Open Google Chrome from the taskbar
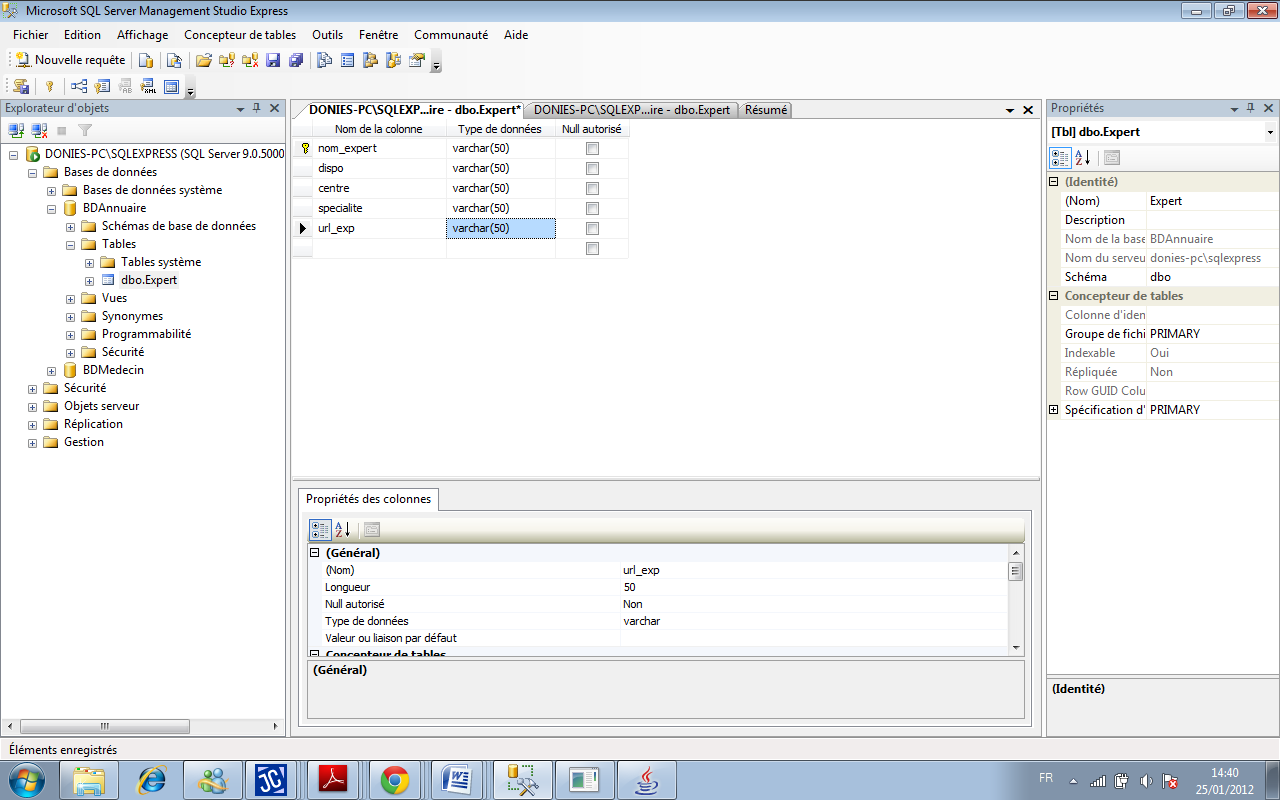The width and height of the screenshot is (1280, 800). click(x=395, y=780)
